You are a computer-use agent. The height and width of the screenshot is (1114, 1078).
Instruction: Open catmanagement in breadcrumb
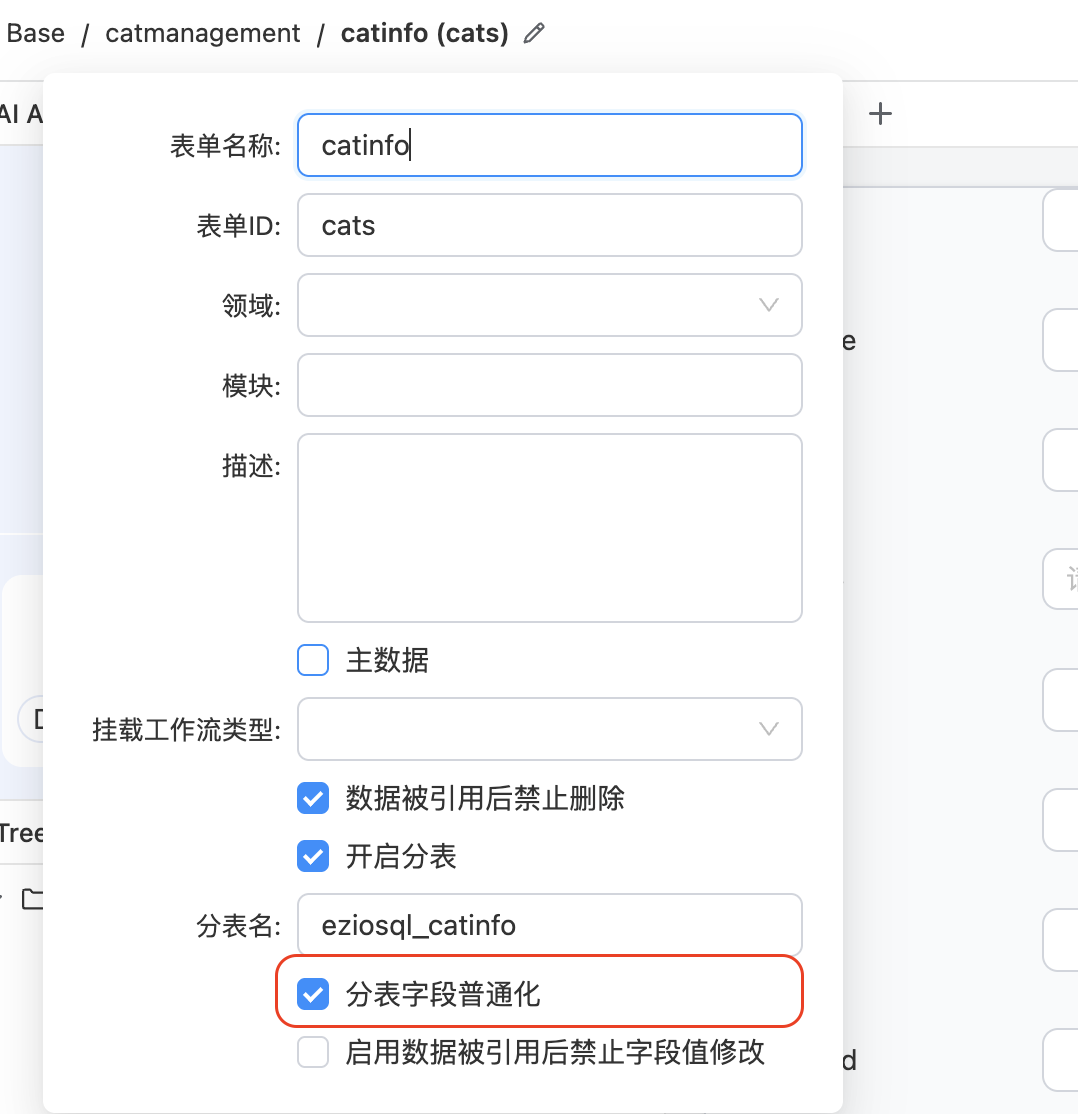pos(203,33)
